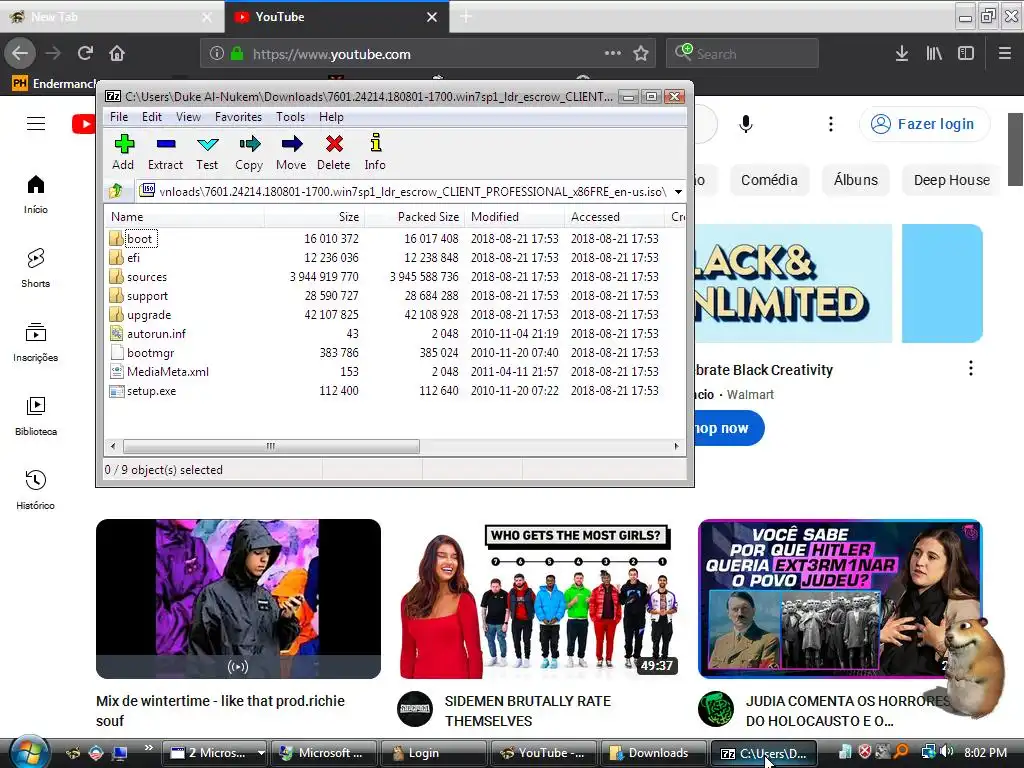Open the browser Library icon
The height and width of the screenshot is (768, 1024).
pos(934,54)
